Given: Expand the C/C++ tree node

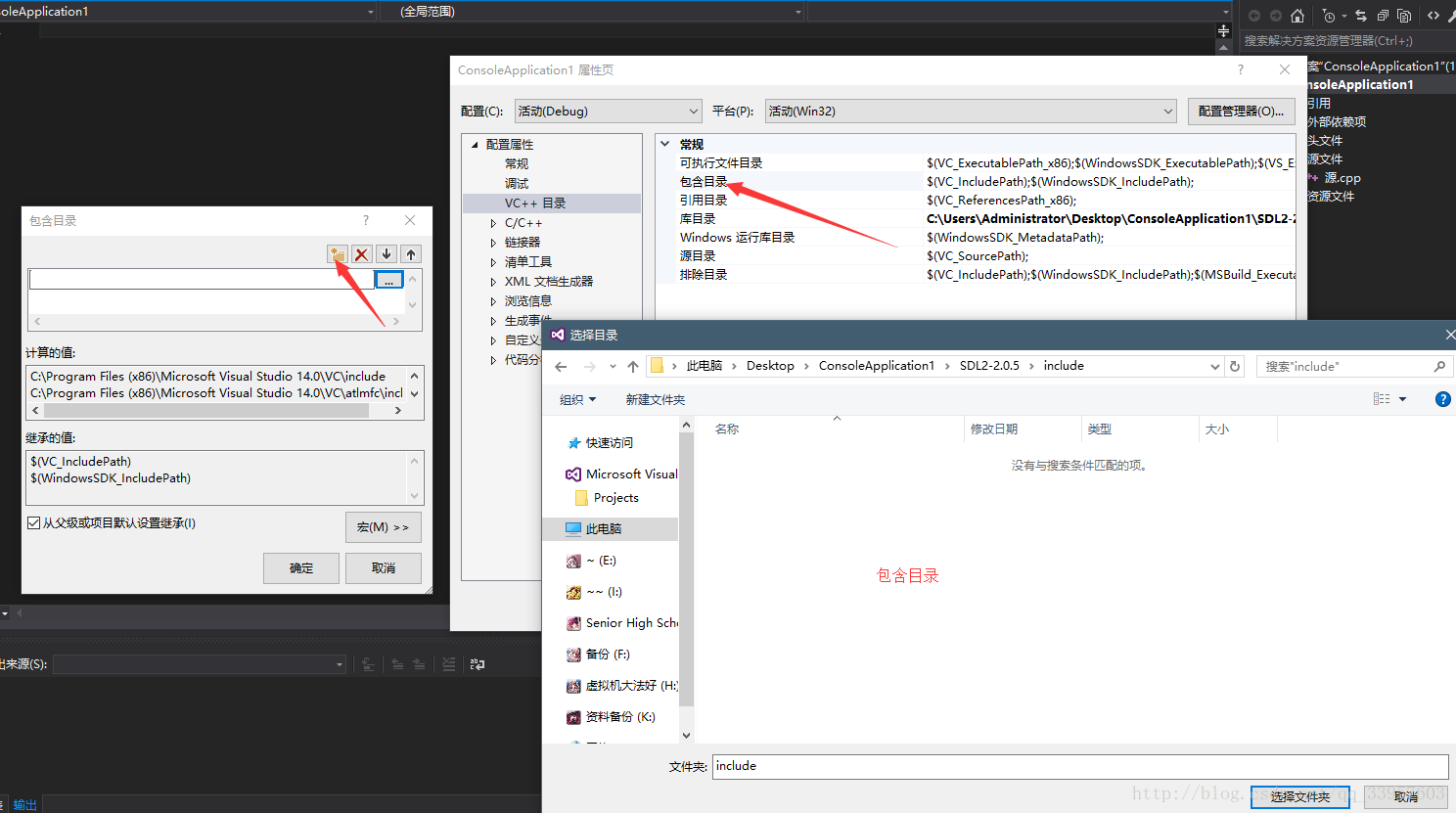Looking at the screenshot, I should pyautogui.click(x=493, y=223).
